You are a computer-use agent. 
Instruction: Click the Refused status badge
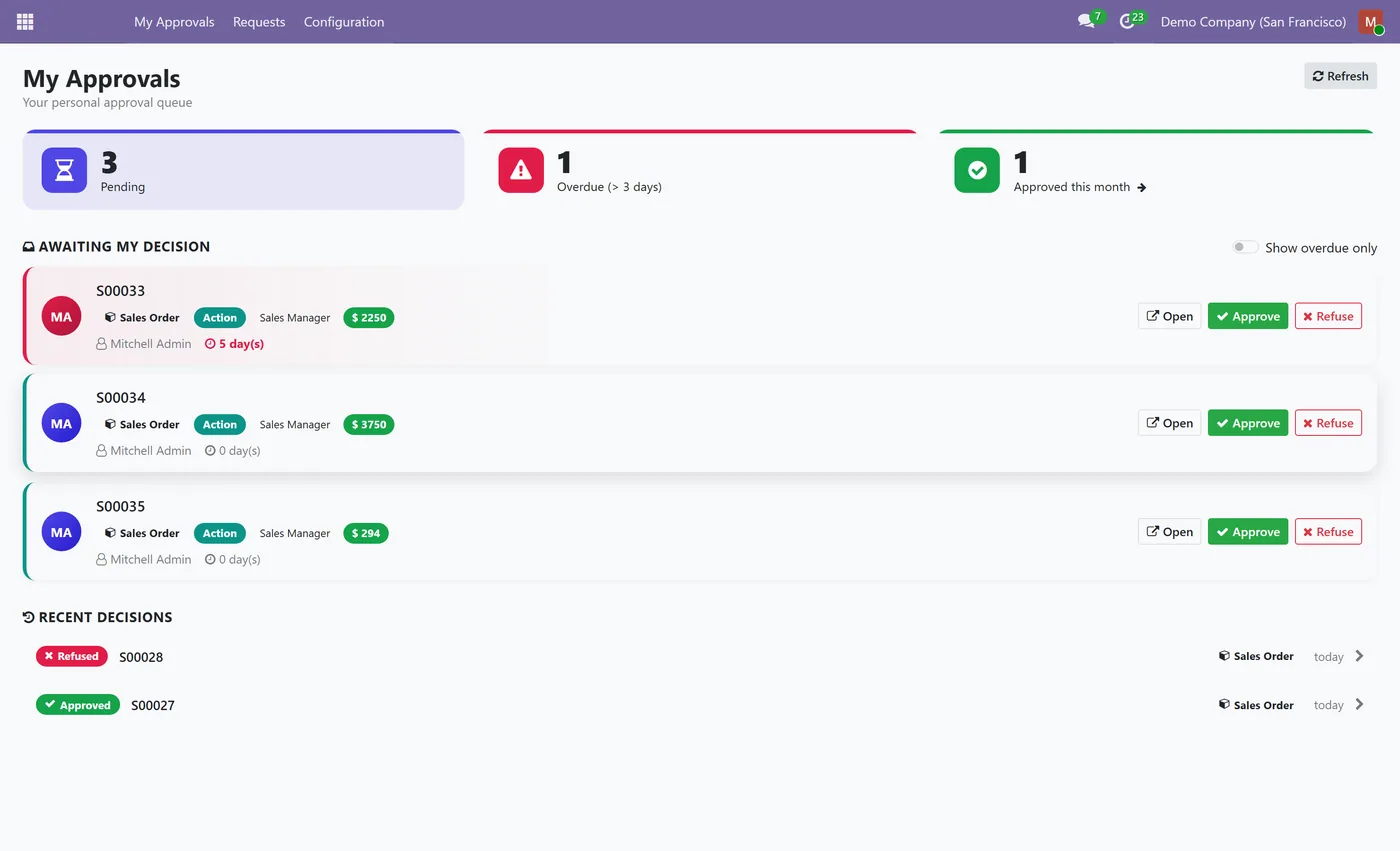tap(72, 656)
